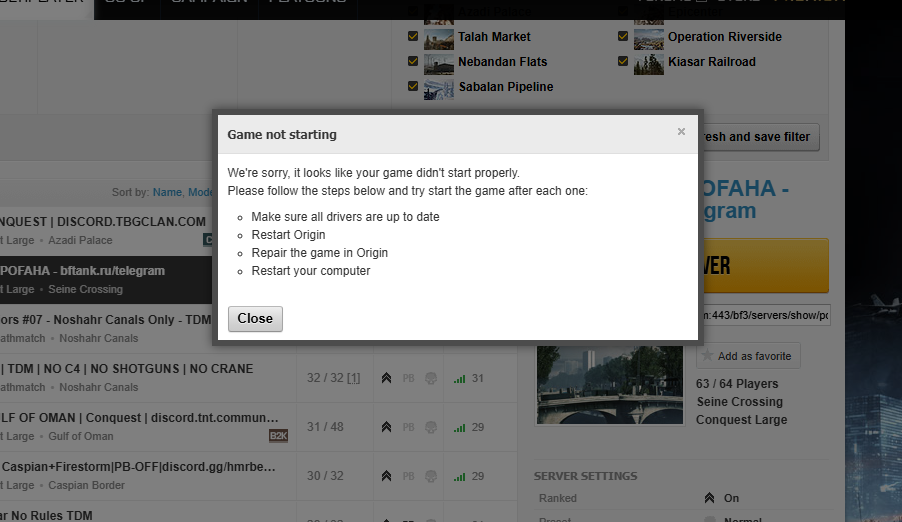902x522 pixels.
Task: Sort server list by Name
Action: [x=167, y=192]
